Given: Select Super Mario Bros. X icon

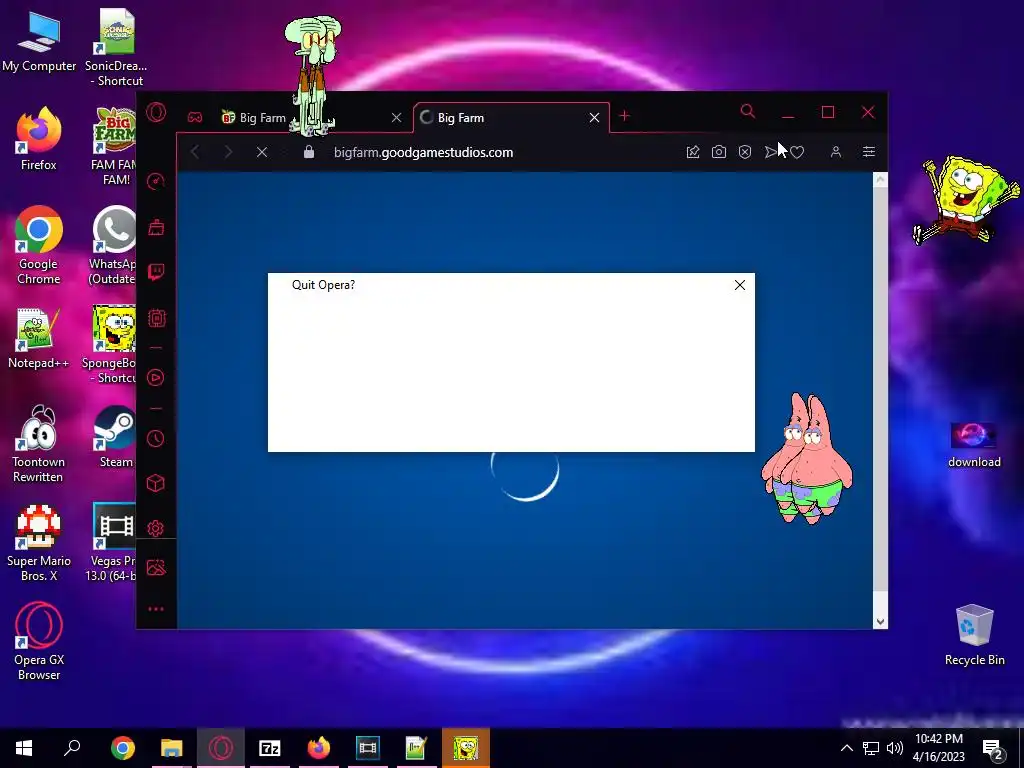Looking at the screenshot, I should tap(39, 543).
